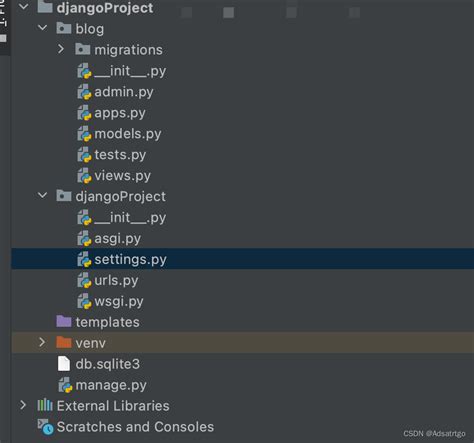
Task: Select views.py in the blog folder
Action: pos(122,176)
